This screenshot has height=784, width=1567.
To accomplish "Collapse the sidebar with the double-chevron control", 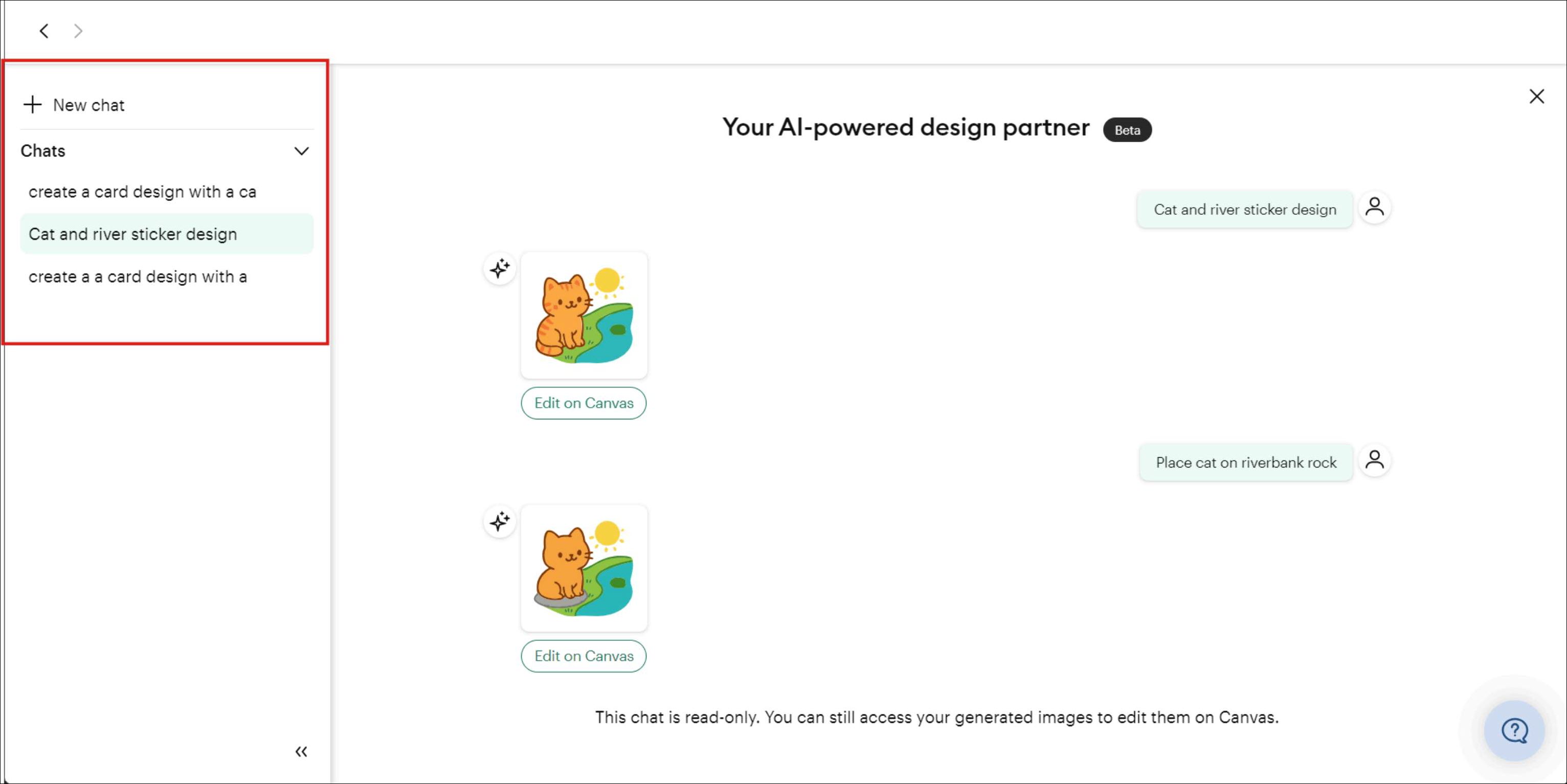I will (301, 751).
